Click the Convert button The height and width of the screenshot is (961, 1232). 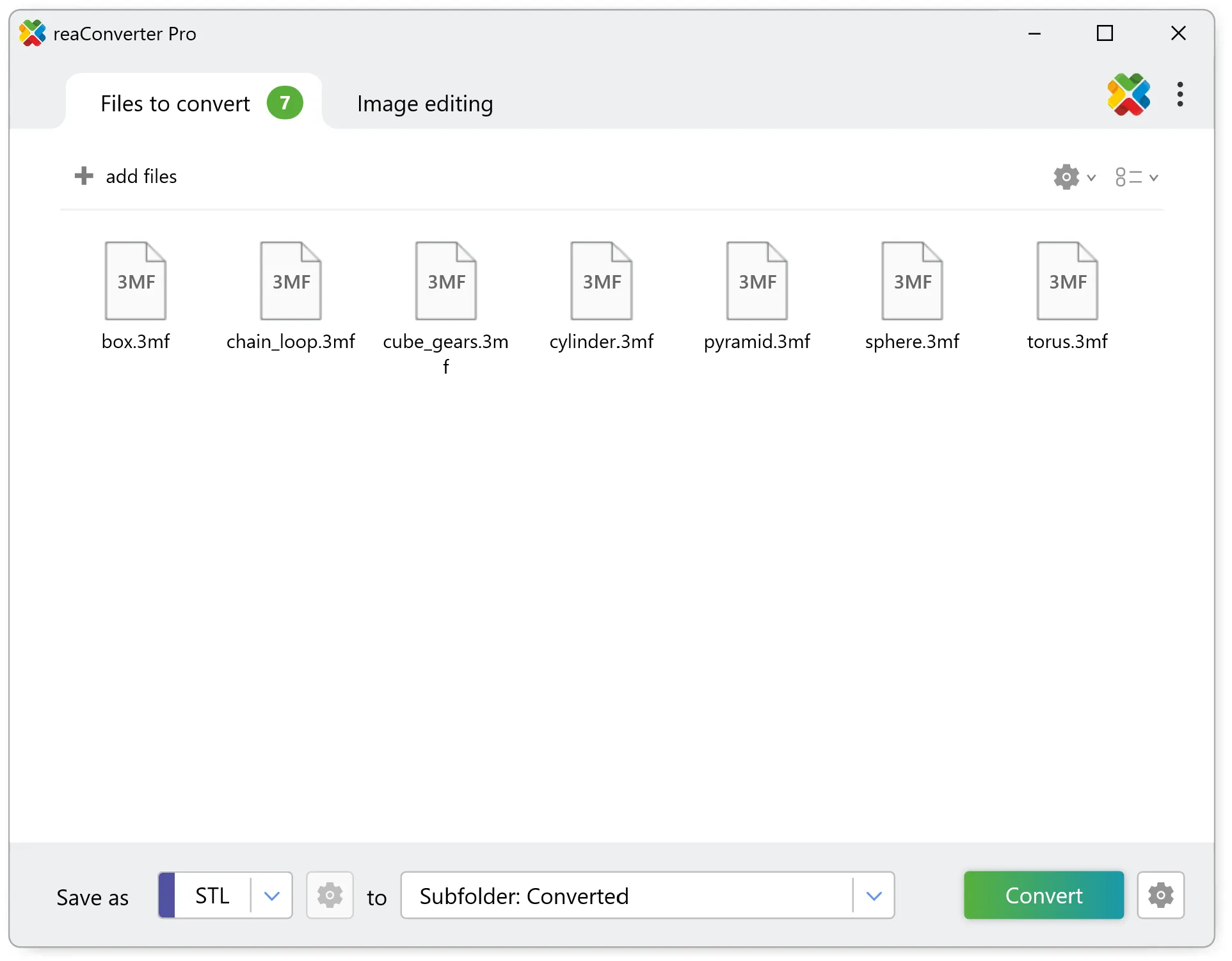1043,895
